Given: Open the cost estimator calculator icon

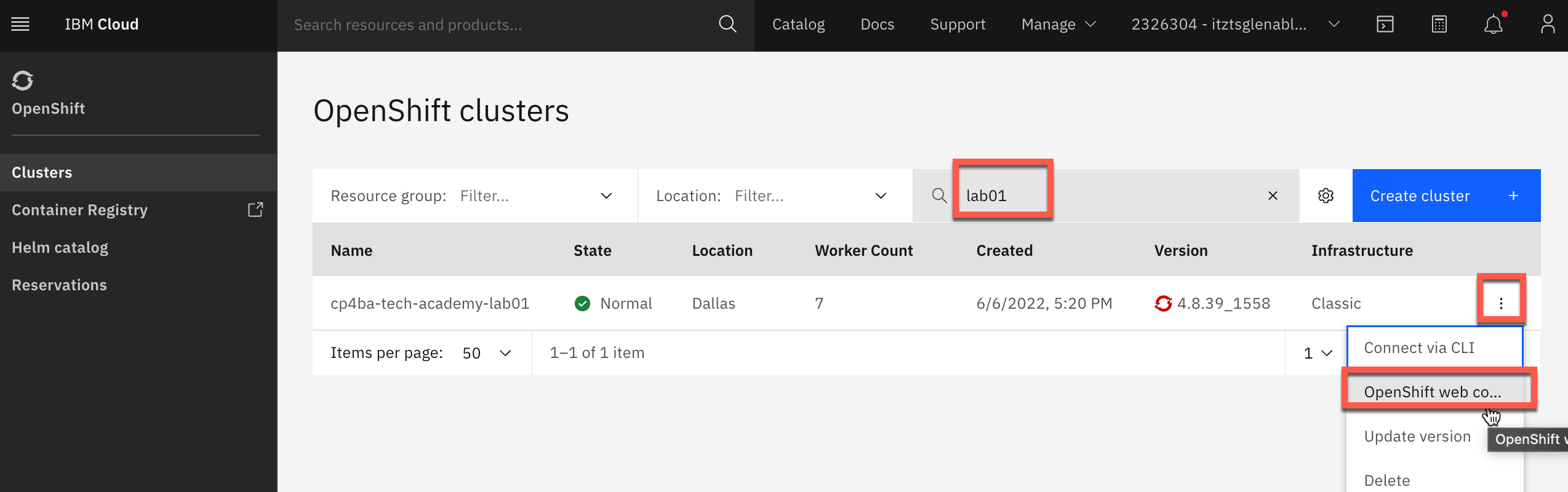Looking at the screenshot, I should [1439, 25].
